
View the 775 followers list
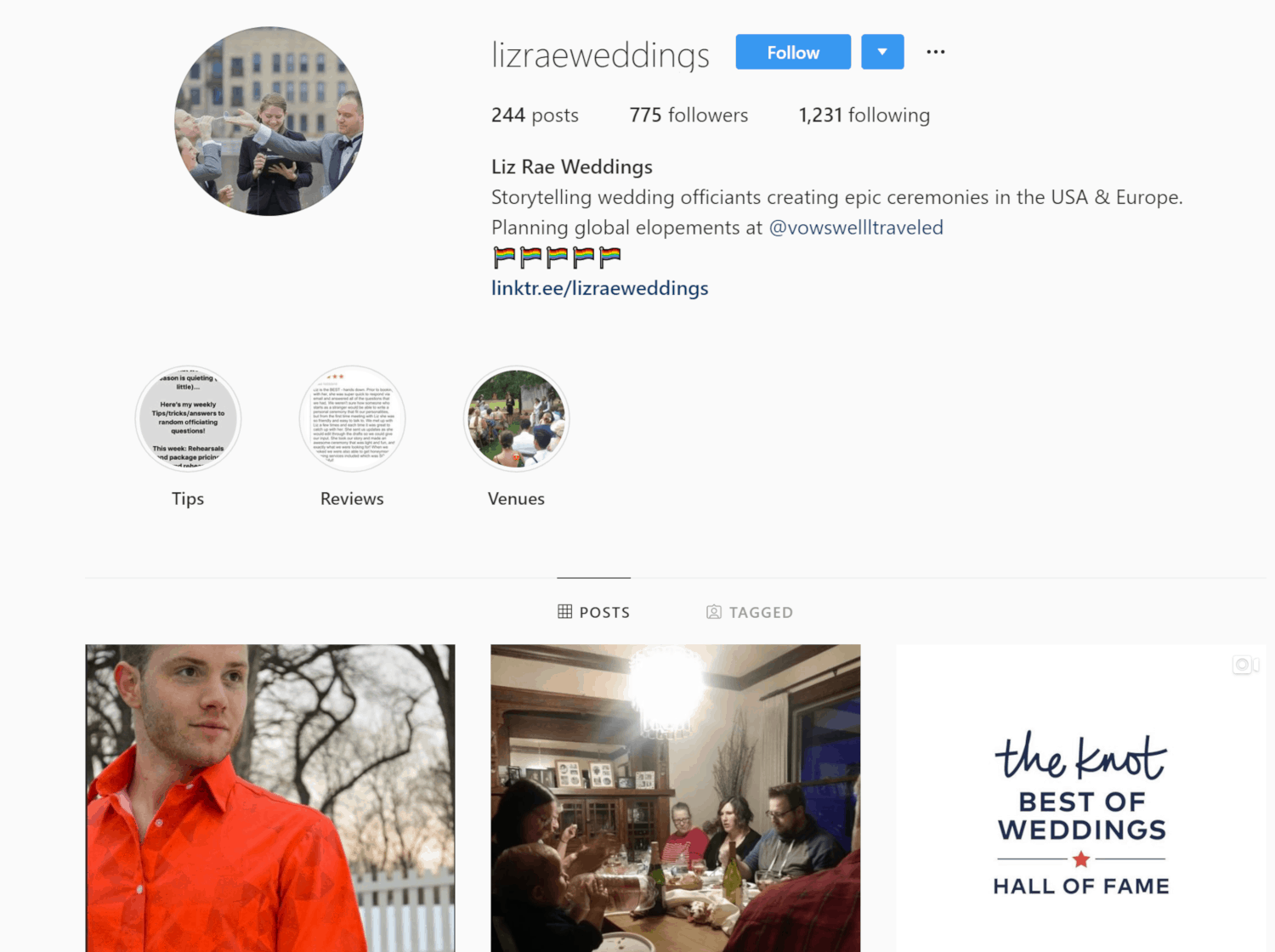(688, 115)
